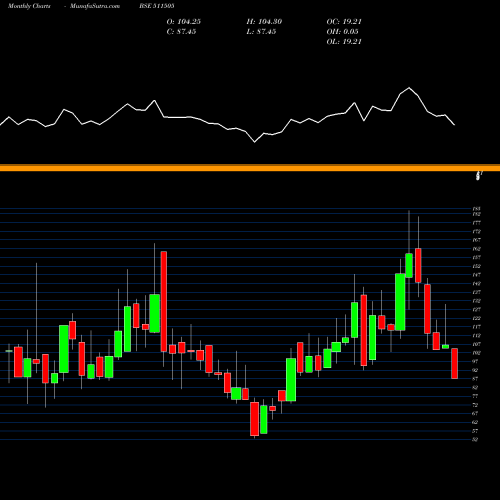Viewport: 500px width, 500px height.
Task: Click the 112 price axis label
Action: pos(476,335)
